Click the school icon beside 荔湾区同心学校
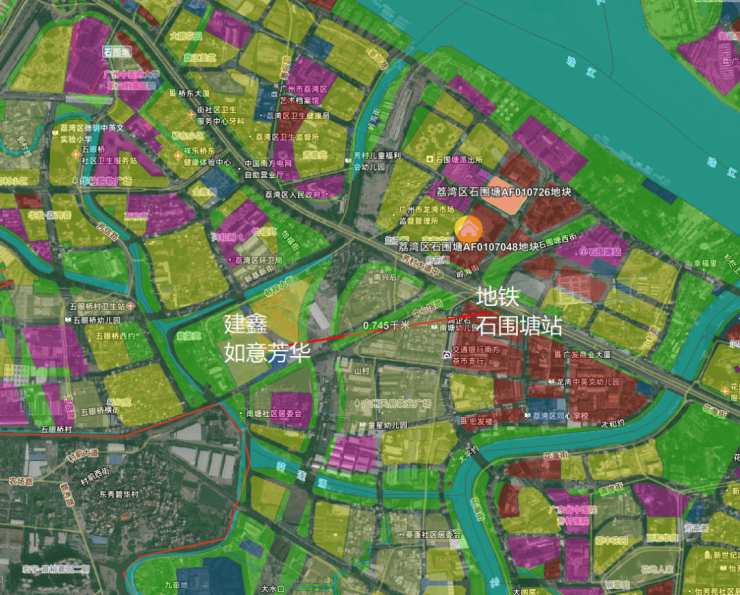This screenshot has width=740, height=595. pos(528,416)
